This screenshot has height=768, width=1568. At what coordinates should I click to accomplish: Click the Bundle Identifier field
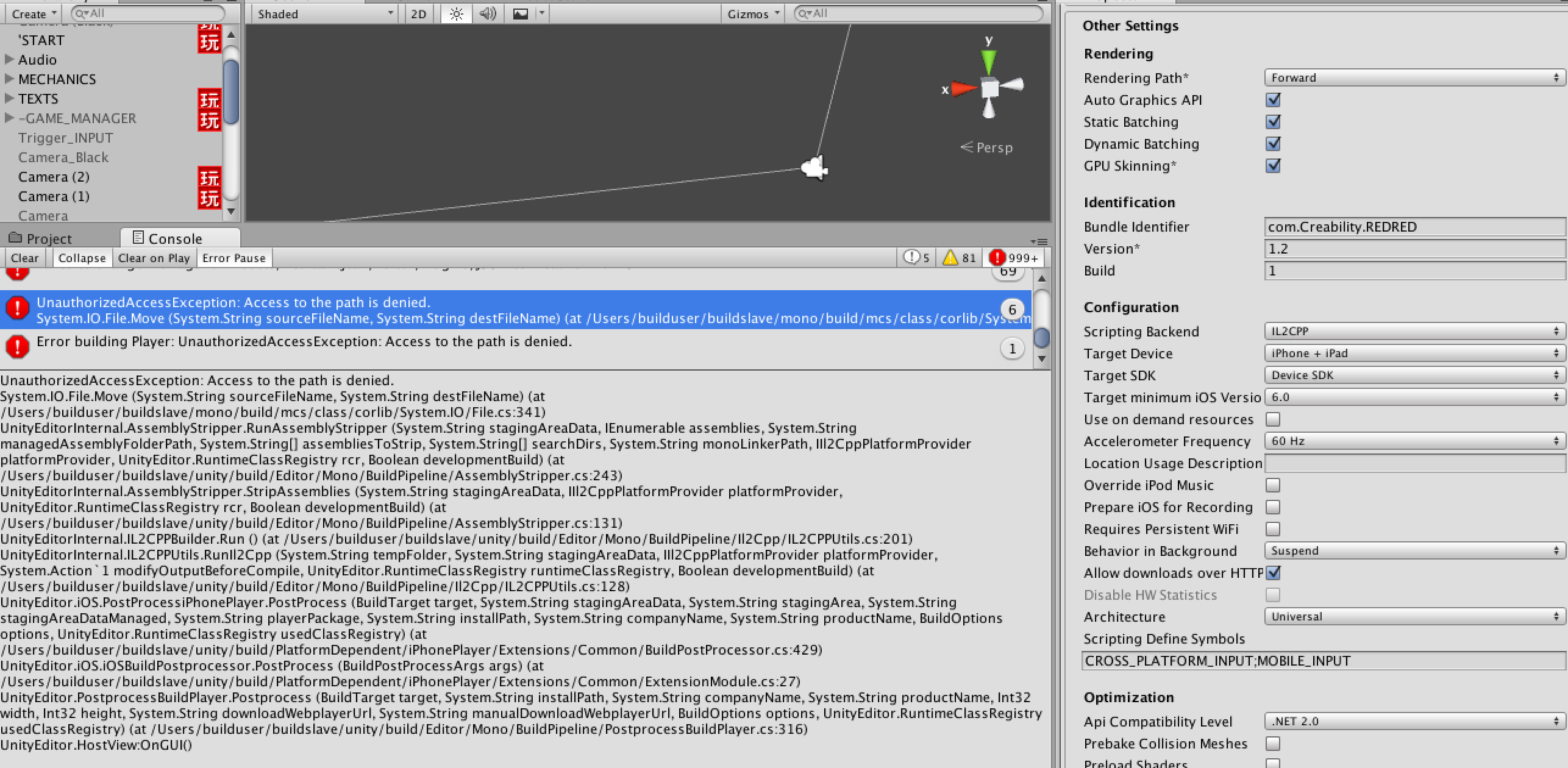(1415, 227)
